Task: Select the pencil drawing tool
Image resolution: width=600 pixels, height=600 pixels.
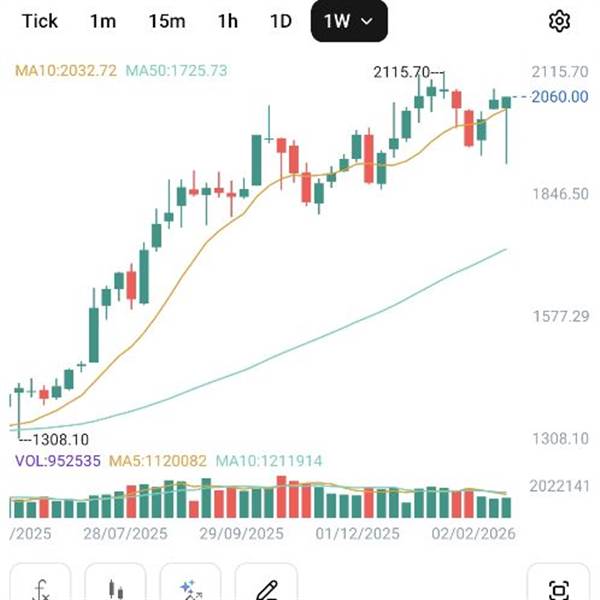Action: click(266, 588)
